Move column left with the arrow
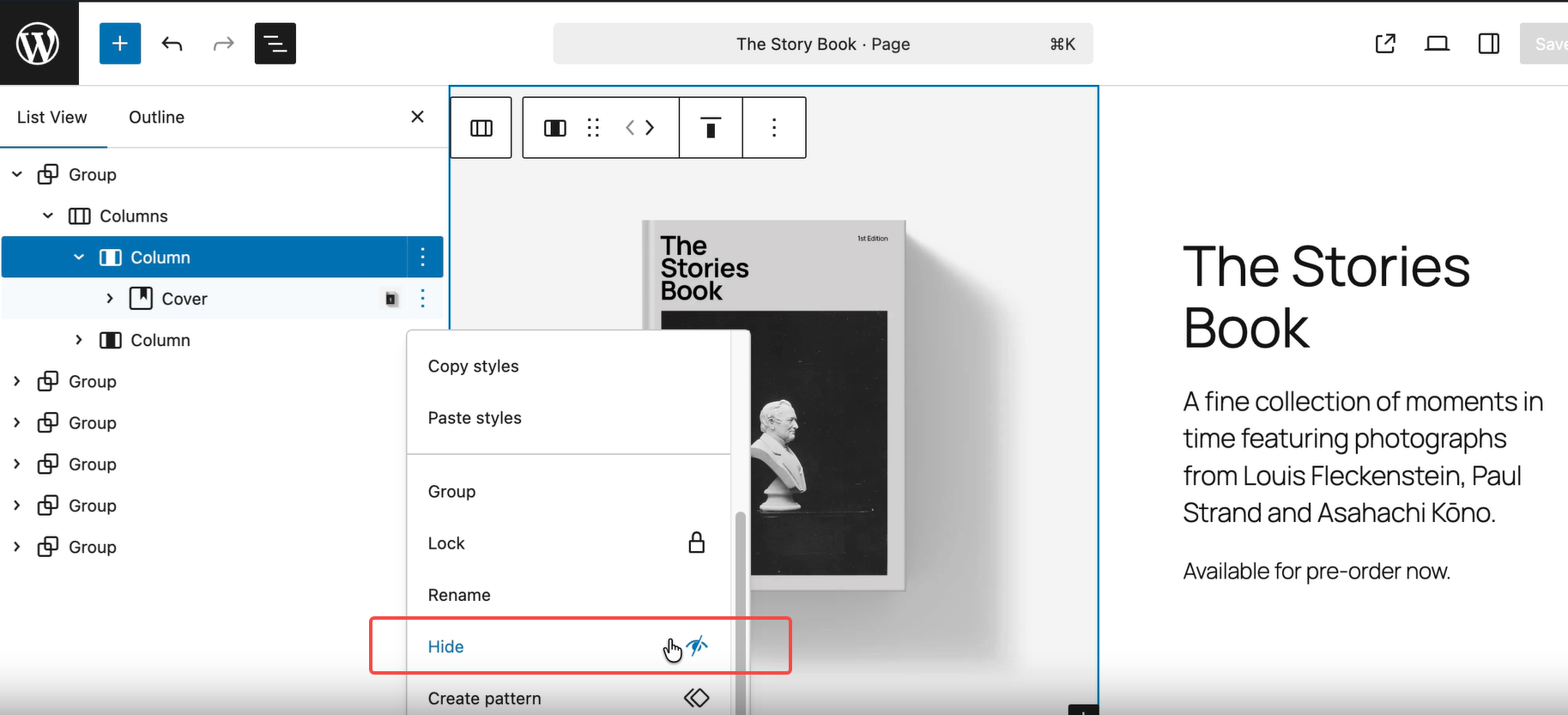1568x715 pixels. click(630, 128)
